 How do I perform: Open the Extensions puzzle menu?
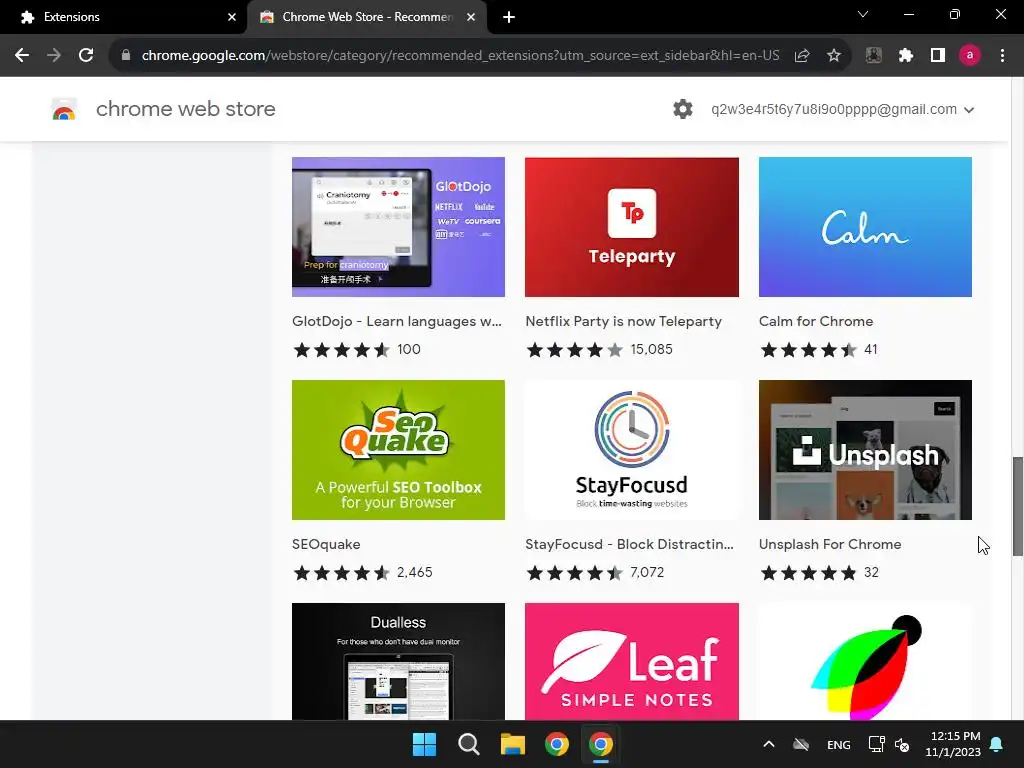click(906, 56)
